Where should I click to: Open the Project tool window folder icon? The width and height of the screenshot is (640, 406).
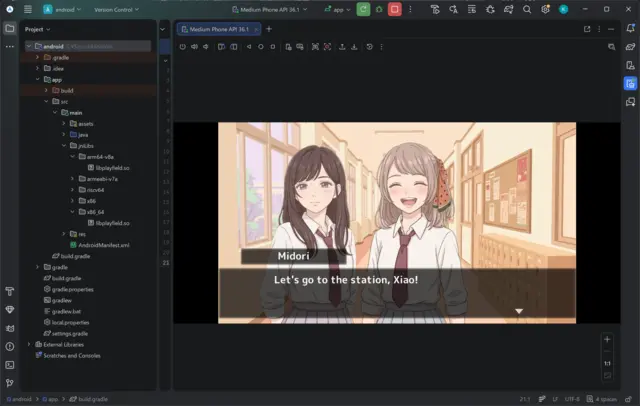point(10,29)
